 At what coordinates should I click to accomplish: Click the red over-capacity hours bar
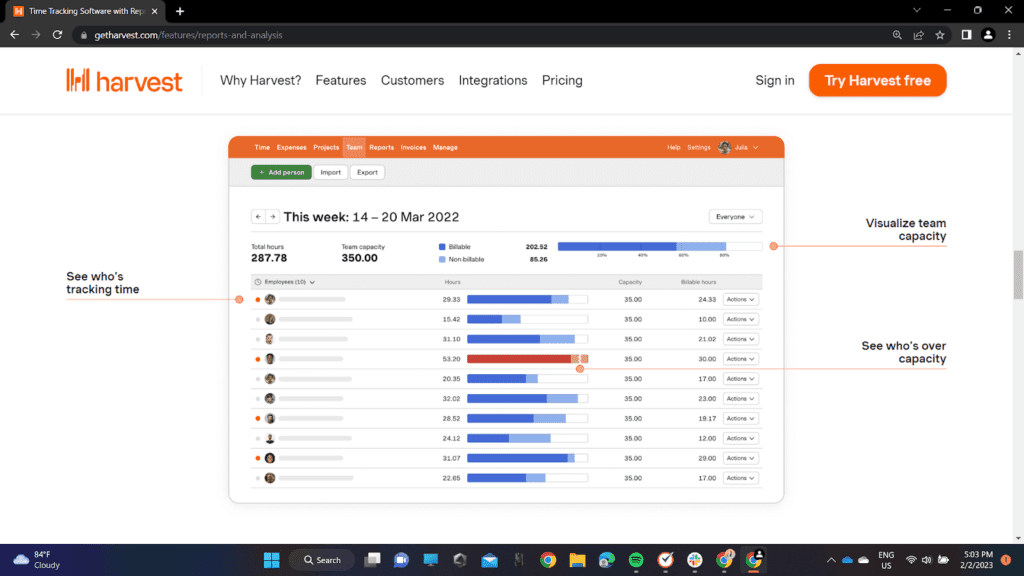(520, 358)
